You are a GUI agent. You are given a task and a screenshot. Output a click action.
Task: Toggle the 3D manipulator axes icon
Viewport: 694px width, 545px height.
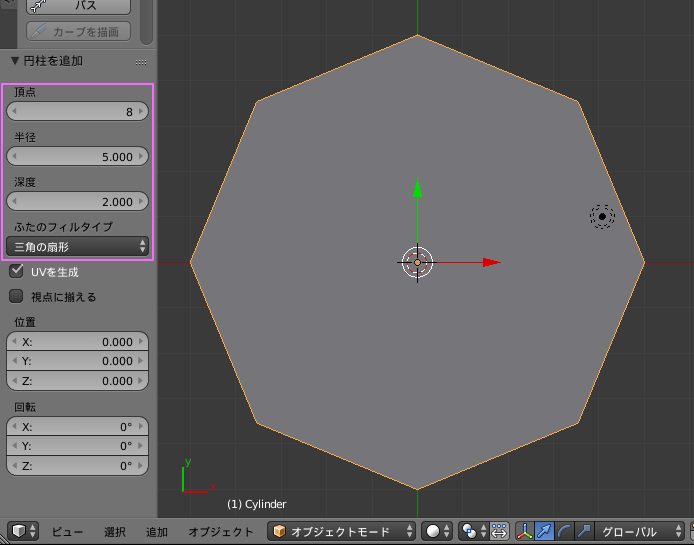pyautogui.click(x=525, y=531)
